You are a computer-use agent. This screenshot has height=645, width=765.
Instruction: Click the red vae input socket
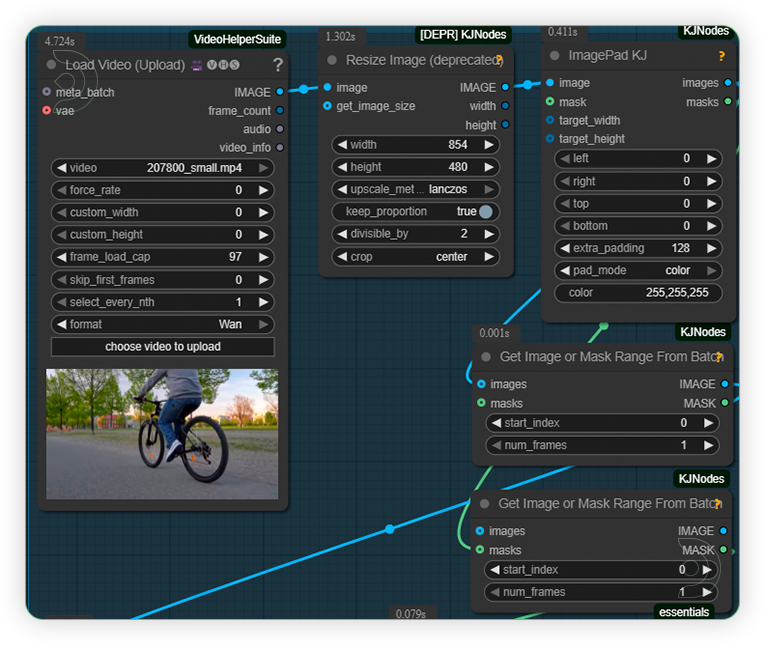click(x=47, y=110)
